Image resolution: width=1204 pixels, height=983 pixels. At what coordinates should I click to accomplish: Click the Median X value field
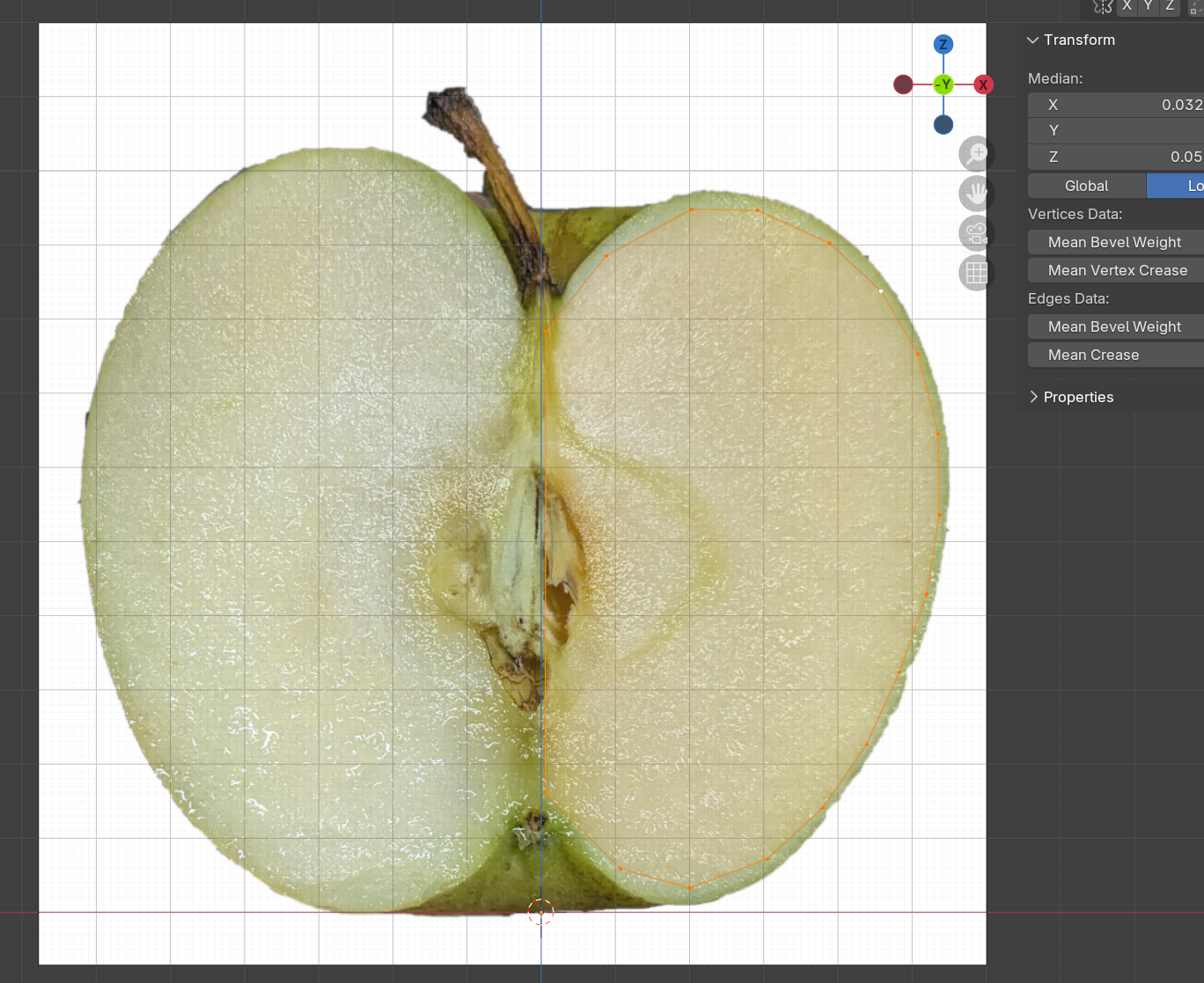(1116, 105)
